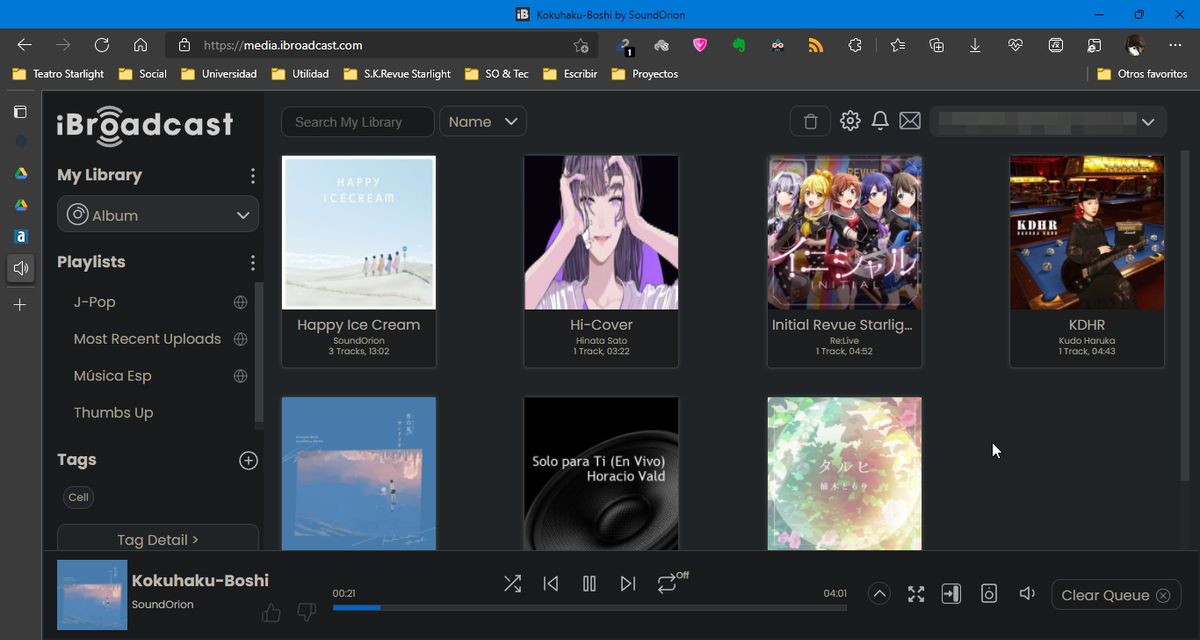
Task: Open fullscreen player view
Action: tap(915, 593)
